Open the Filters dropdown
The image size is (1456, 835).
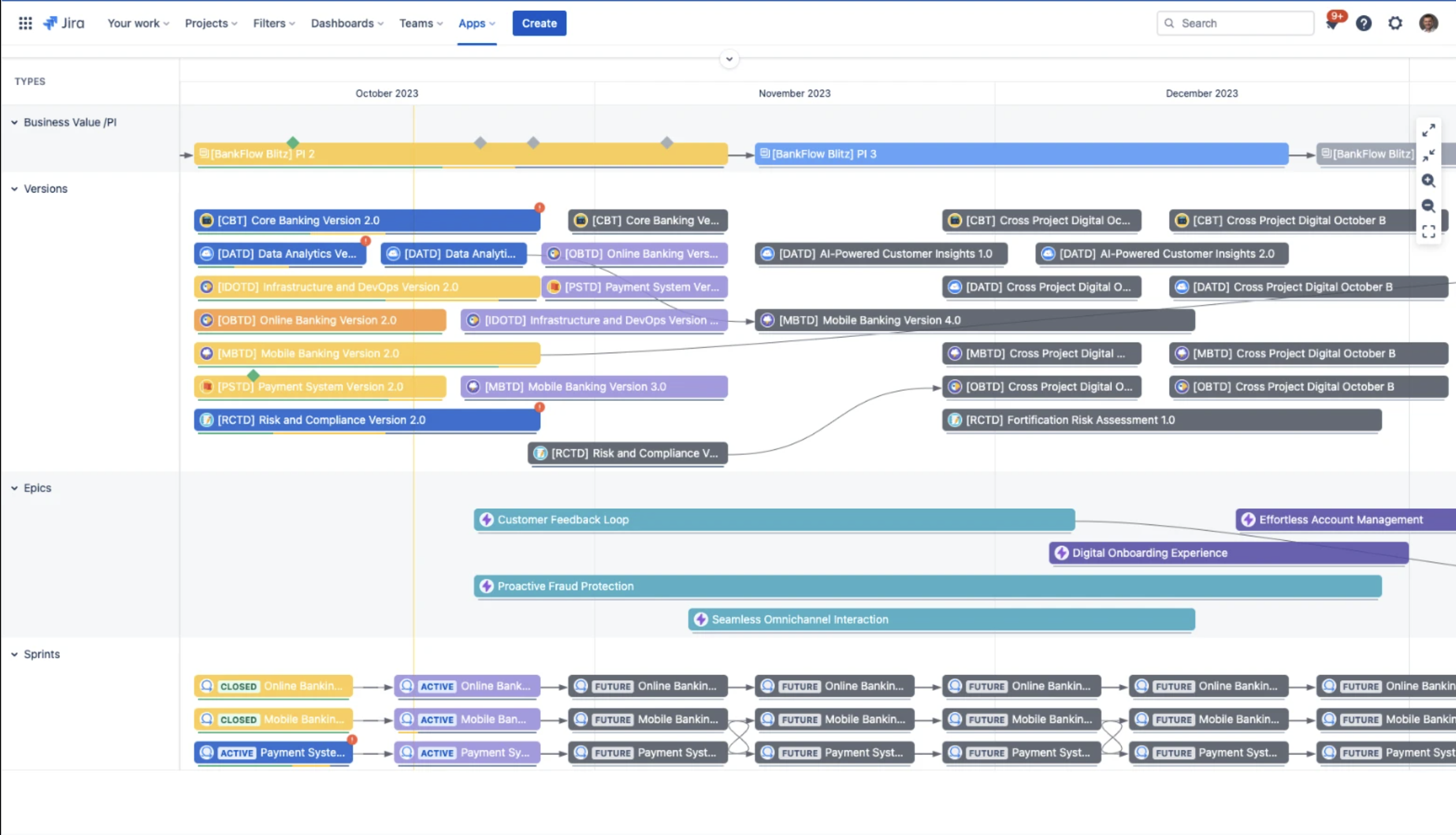point(273,23)
